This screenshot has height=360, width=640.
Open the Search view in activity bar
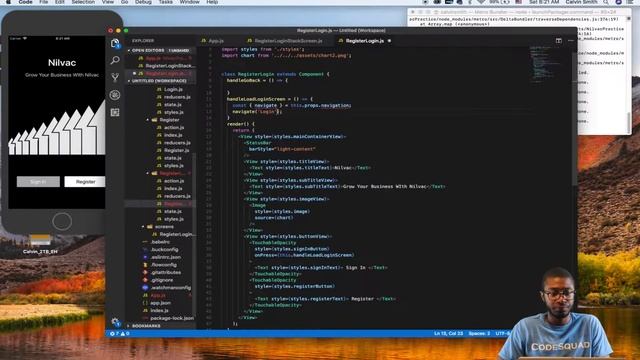coord(115,60)
